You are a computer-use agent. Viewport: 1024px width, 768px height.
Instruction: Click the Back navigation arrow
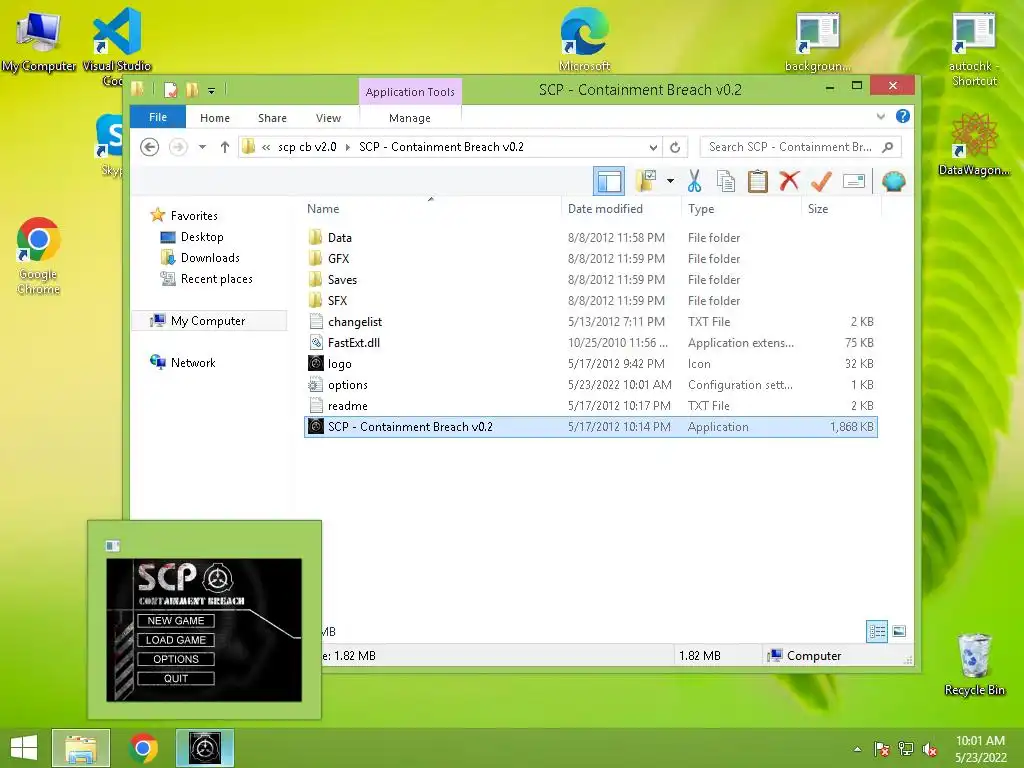[x=150, y=147]
